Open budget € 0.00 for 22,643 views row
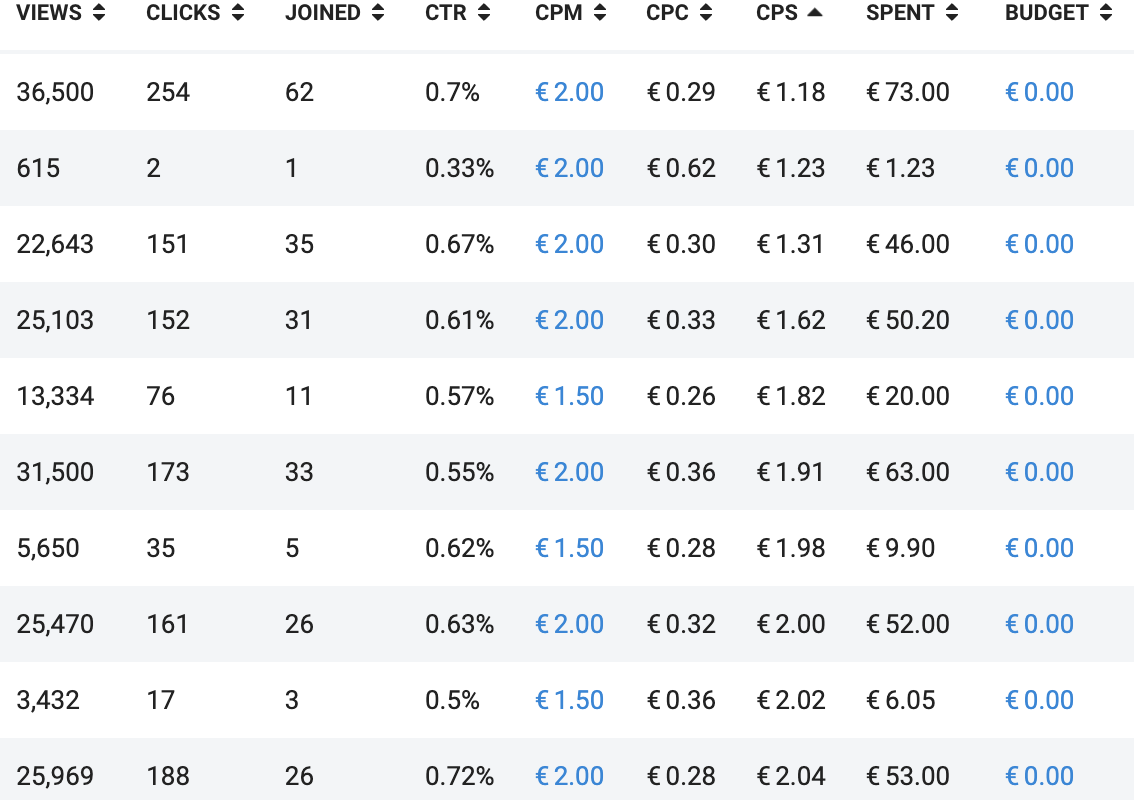The width and height of the screenshot is (1134, 800). tap(1039, 244)
